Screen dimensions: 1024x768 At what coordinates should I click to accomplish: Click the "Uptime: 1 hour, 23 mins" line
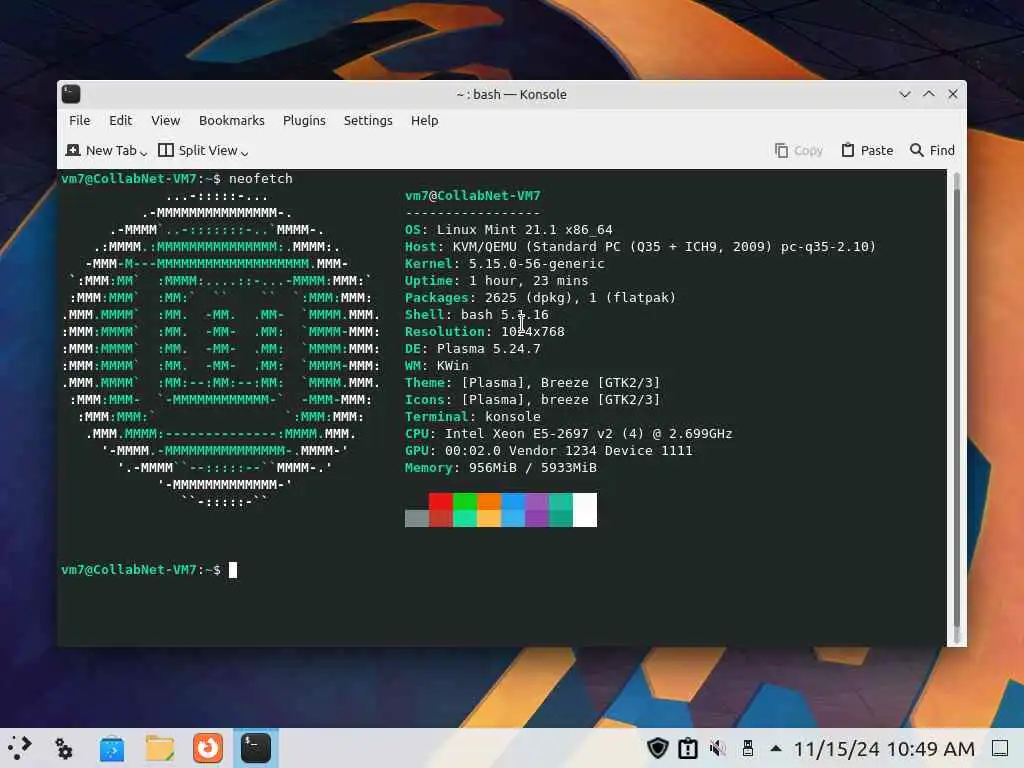[x=496, y=281]
